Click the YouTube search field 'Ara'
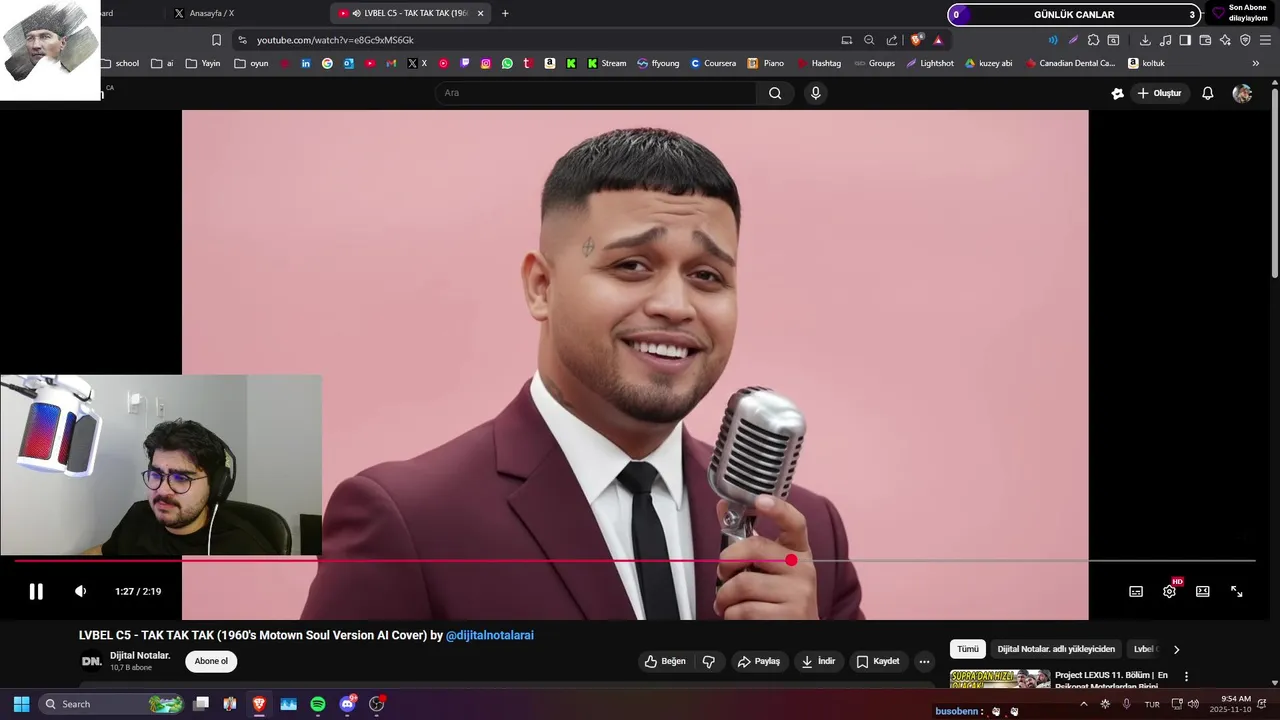Image resolution: width=1280 pixels, height=720 pixels. coord(596,93)
